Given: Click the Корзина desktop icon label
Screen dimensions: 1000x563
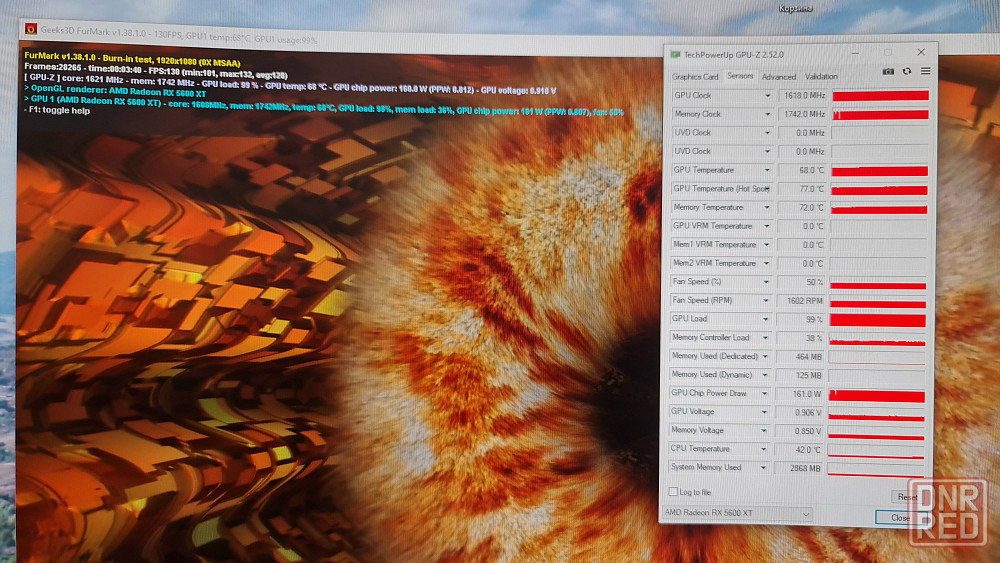Looking at the screenshot, I should pyautogui.click(x=795, y=8).
